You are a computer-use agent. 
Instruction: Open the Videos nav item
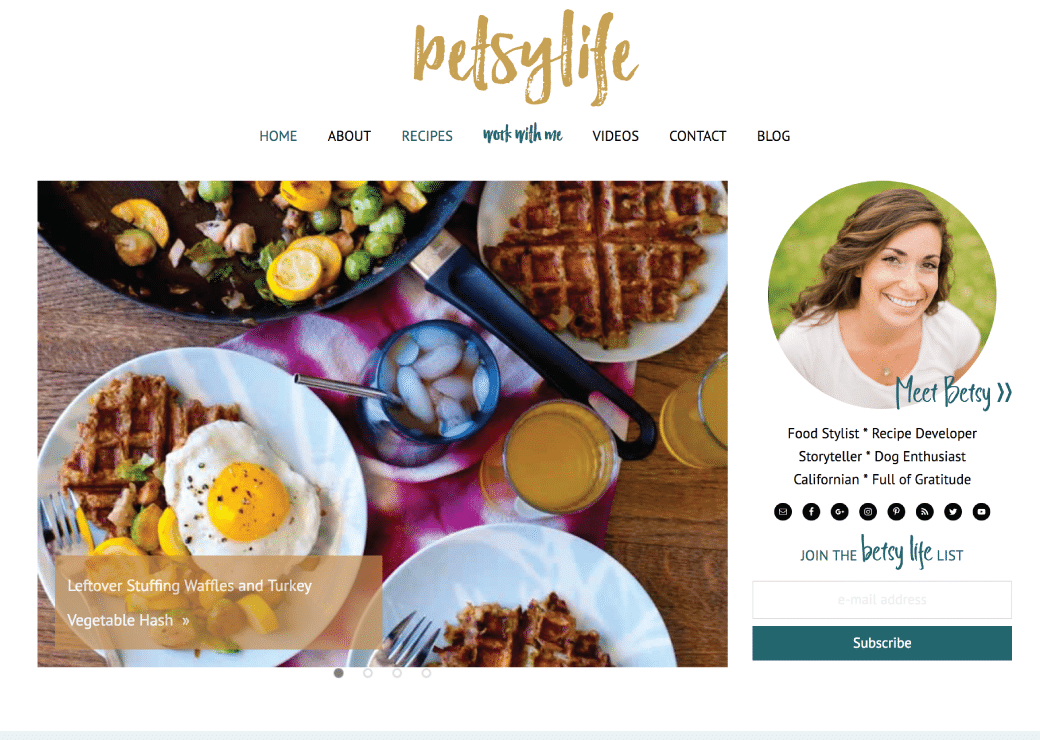pyautogui.click(x=616, y=136)
